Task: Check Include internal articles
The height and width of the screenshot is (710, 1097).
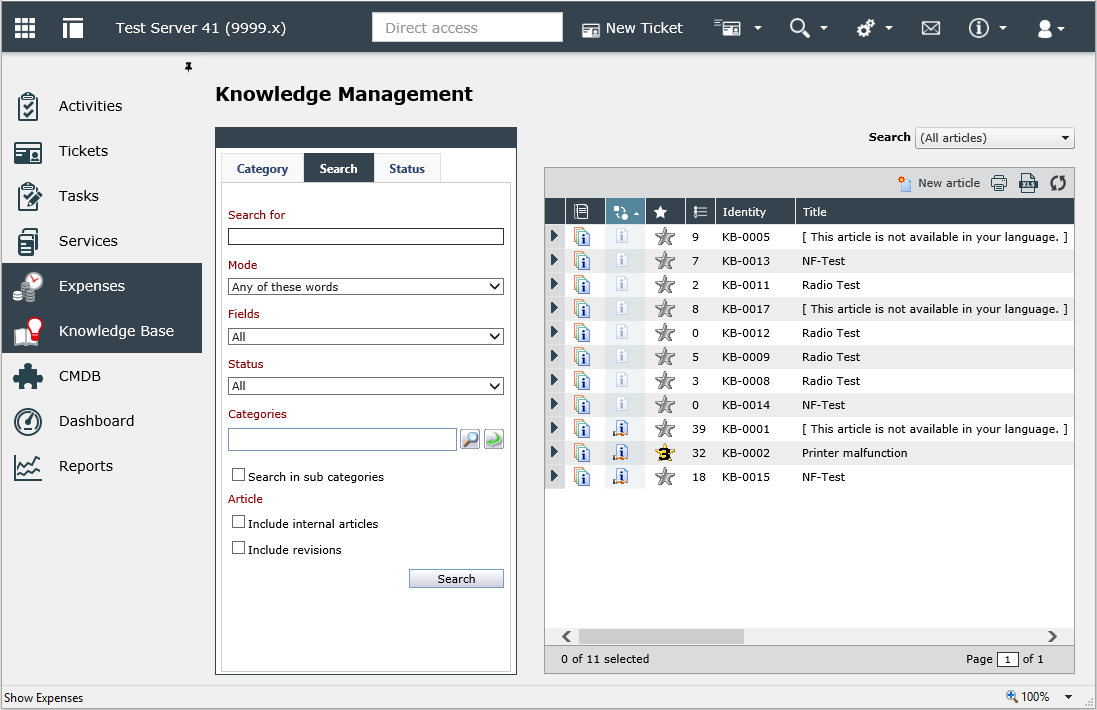Action: point(239,522)
